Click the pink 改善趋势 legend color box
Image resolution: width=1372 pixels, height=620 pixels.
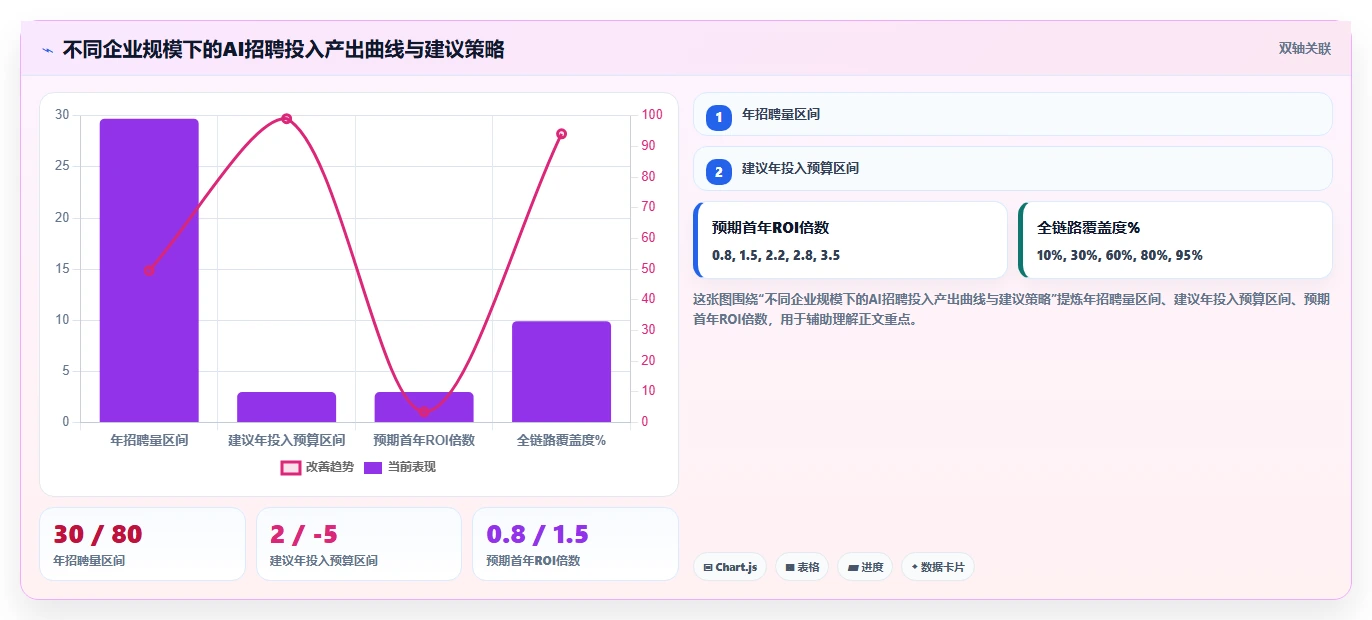click(x=290, y=467)
